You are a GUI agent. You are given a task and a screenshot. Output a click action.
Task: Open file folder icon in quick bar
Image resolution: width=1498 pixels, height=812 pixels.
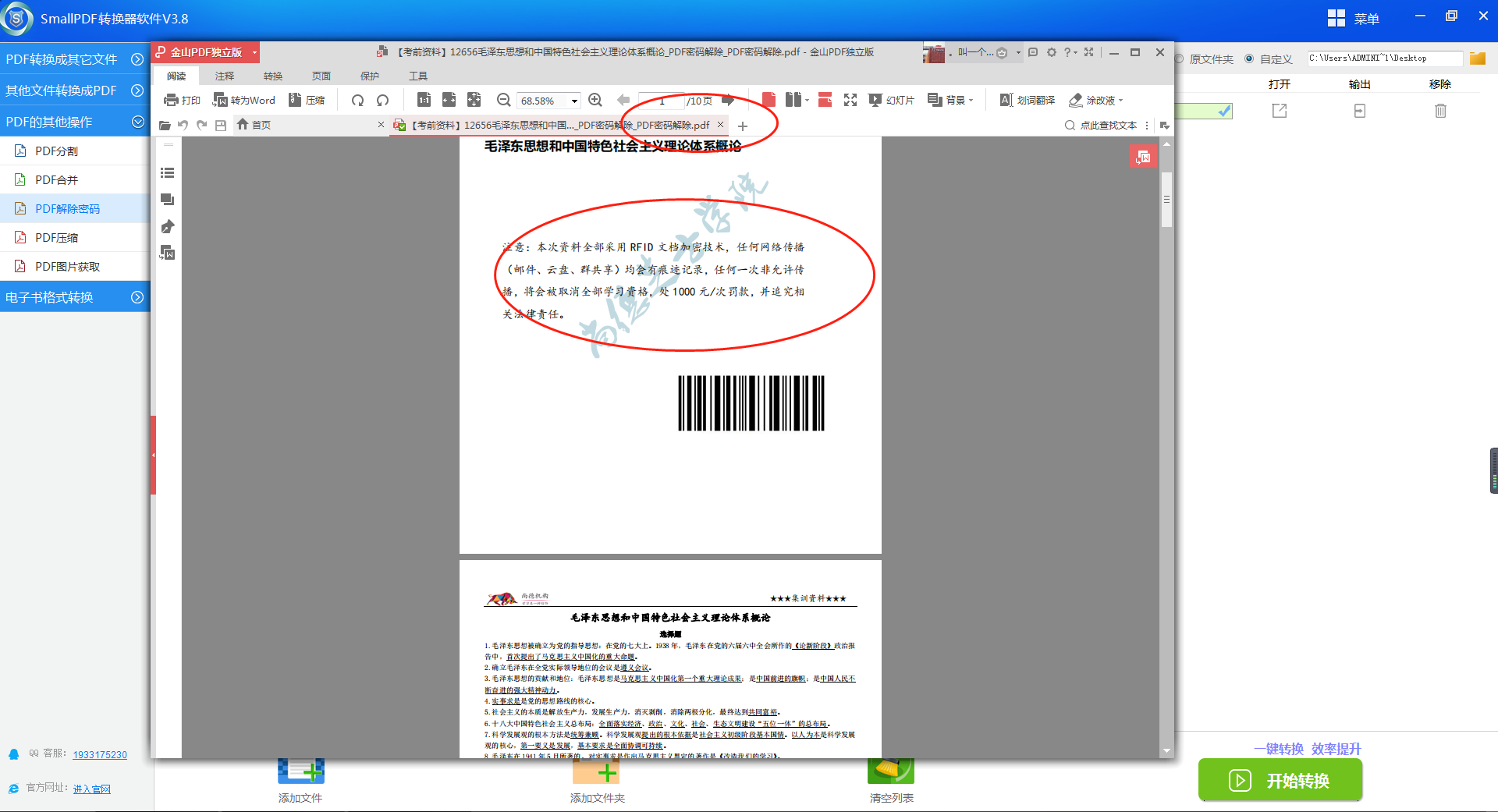point(165,125)
